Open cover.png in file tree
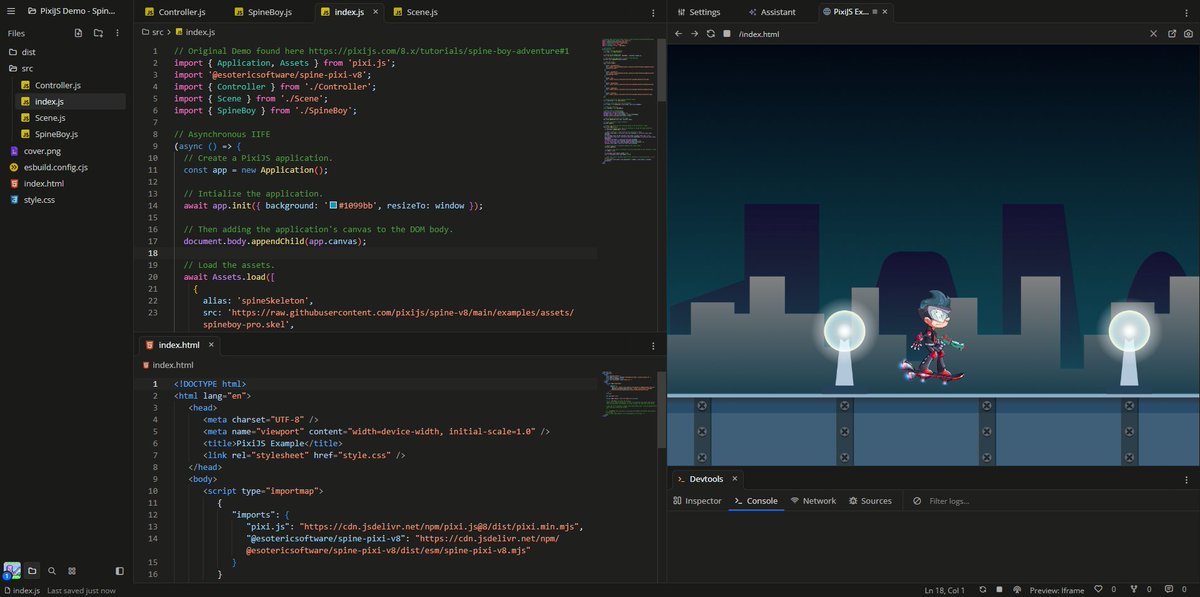Screen dimensions: 1200x597 (42, 150)
